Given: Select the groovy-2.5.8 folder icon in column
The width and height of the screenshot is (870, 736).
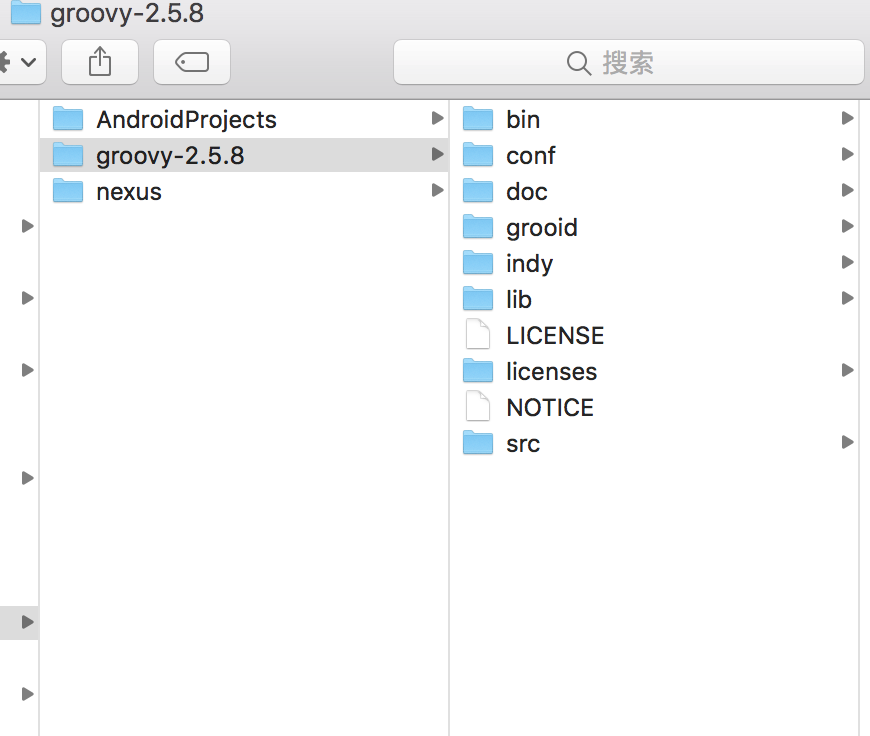Looking at the screenshot, I should [x=68, y=155].
